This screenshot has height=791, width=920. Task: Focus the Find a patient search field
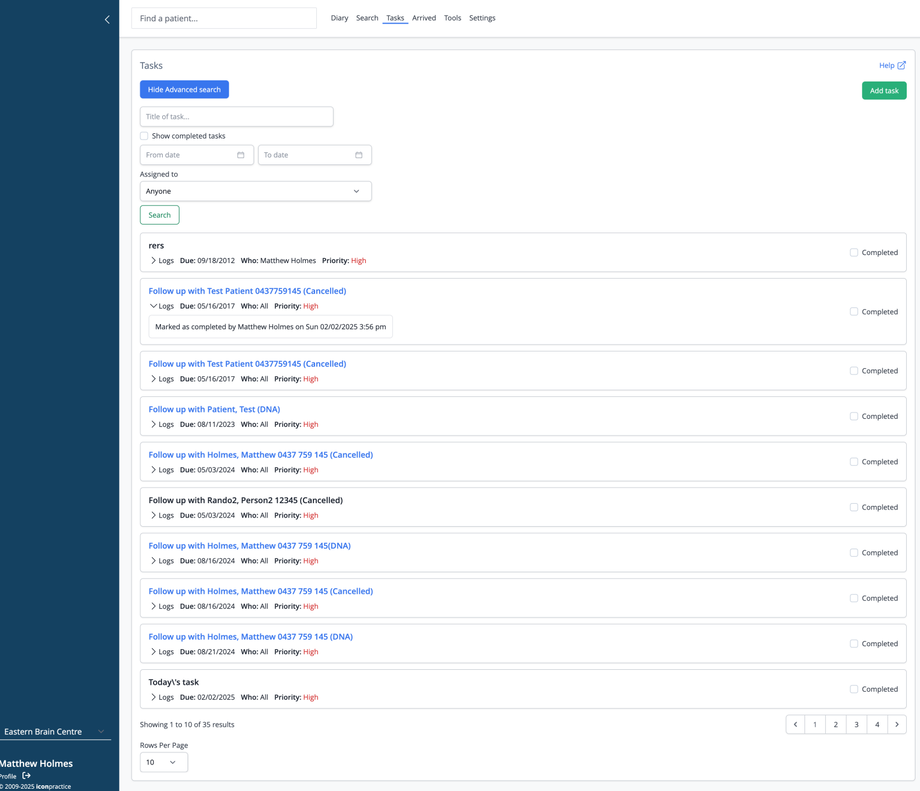224,18
